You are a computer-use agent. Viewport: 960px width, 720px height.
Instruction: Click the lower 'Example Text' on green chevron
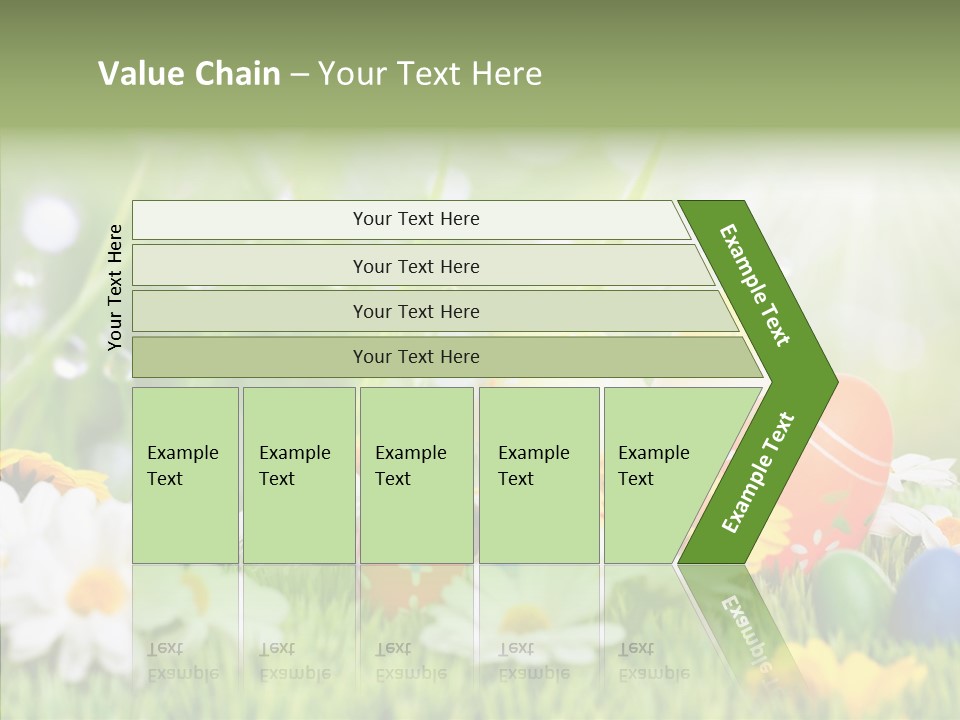(x=758, y=472)
